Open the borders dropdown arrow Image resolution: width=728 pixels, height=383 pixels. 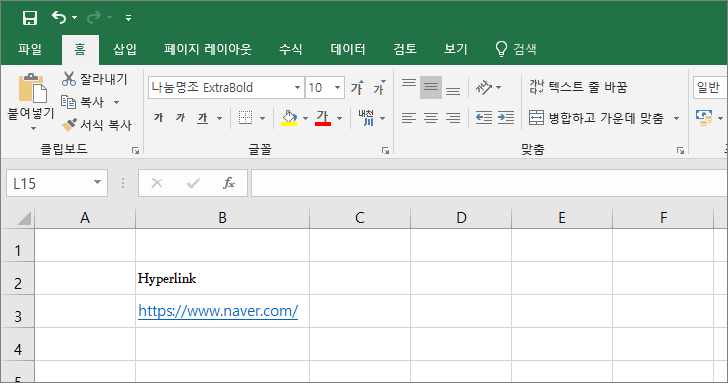(x=262, y=118)
